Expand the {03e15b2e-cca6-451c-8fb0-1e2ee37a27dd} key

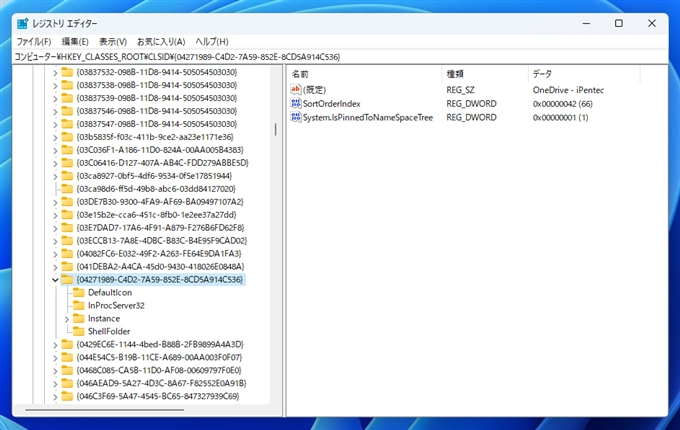pyautogui.click(x=55, y=215)
